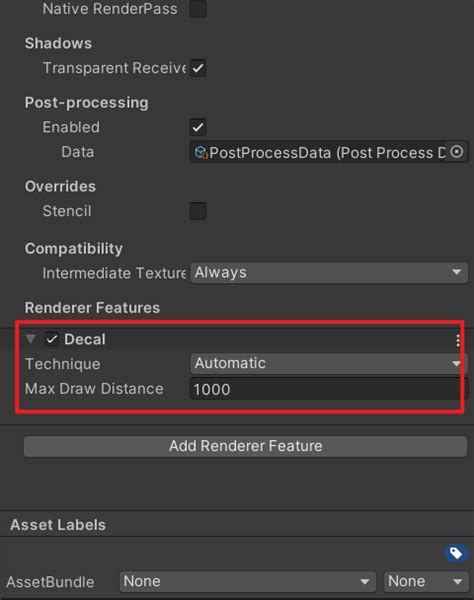474x600 pixels.
Task: Toggle the Native RenderPass checkbox
Action: [x=198, y=9]
